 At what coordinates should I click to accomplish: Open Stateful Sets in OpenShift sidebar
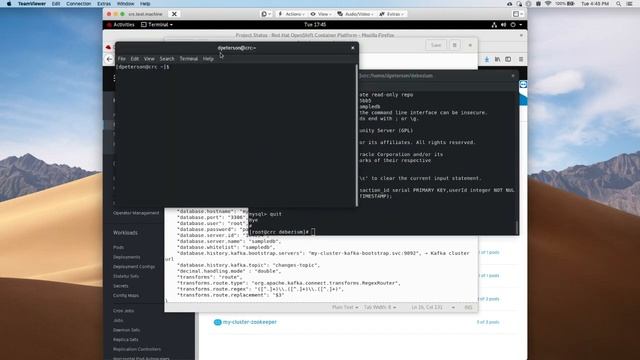126,276
